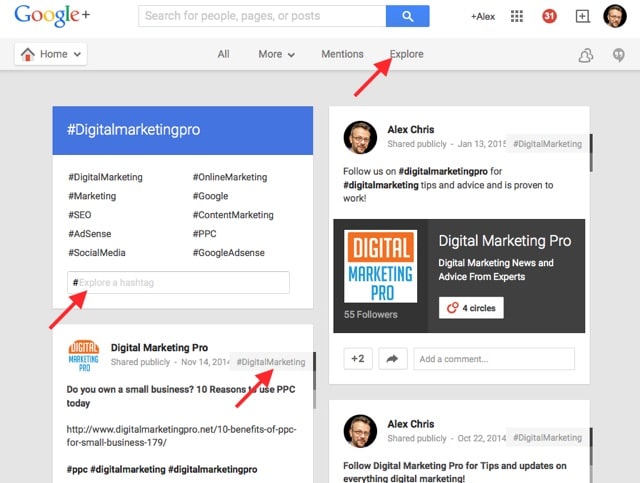Open the Google apps grid icon
The height and width of the screenshot is (483, 640).
(517, 17)
